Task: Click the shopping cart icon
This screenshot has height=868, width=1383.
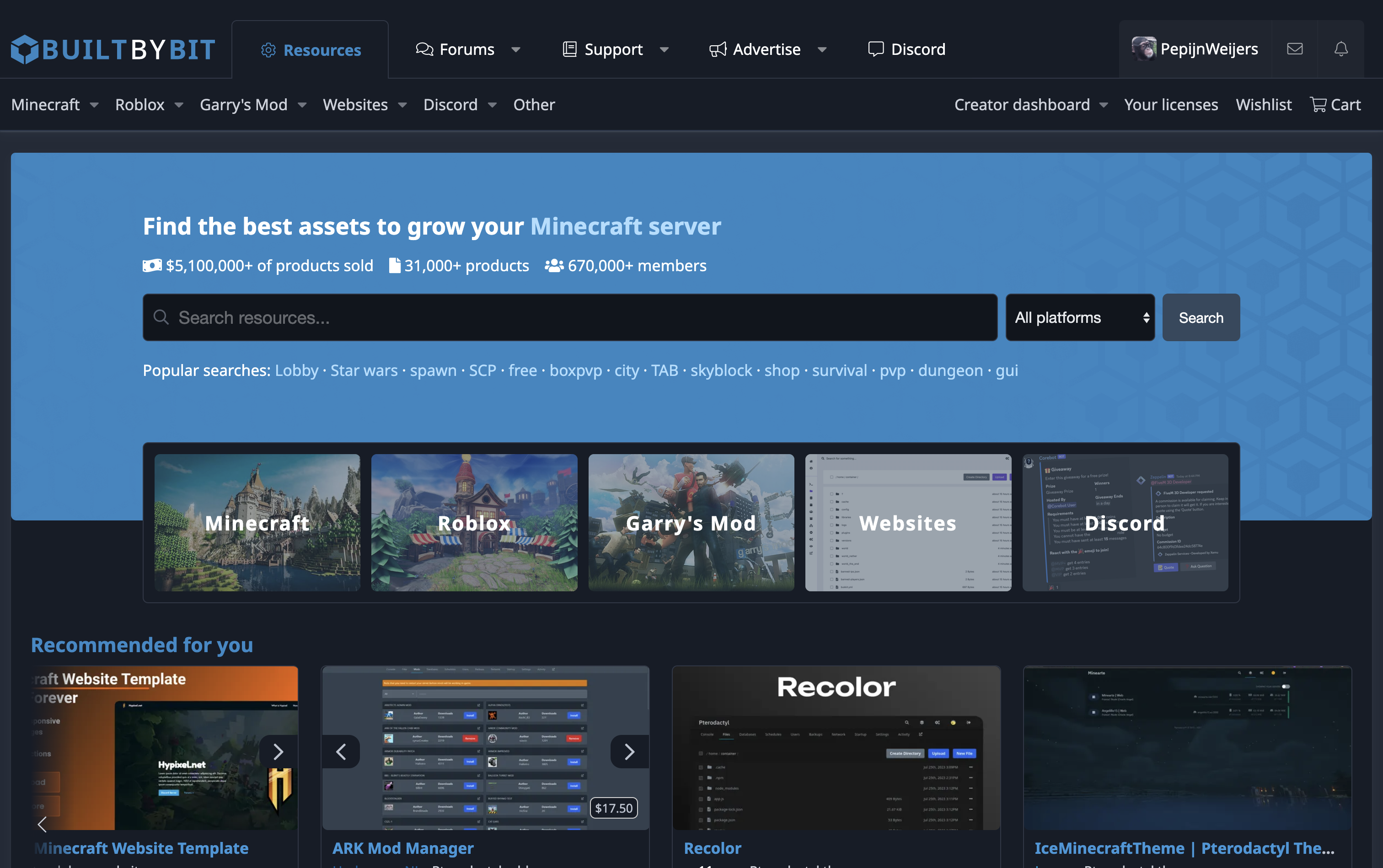Action: tap(1318, 104)
